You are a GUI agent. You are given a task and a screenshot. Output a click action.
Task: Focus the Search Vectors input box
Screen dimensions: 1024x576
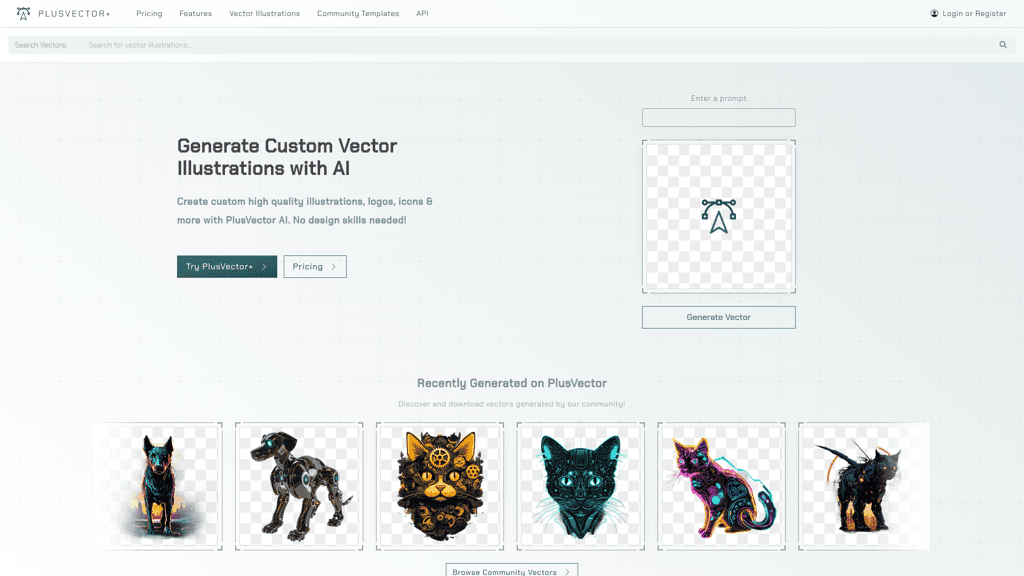click(x=536, y=45)
